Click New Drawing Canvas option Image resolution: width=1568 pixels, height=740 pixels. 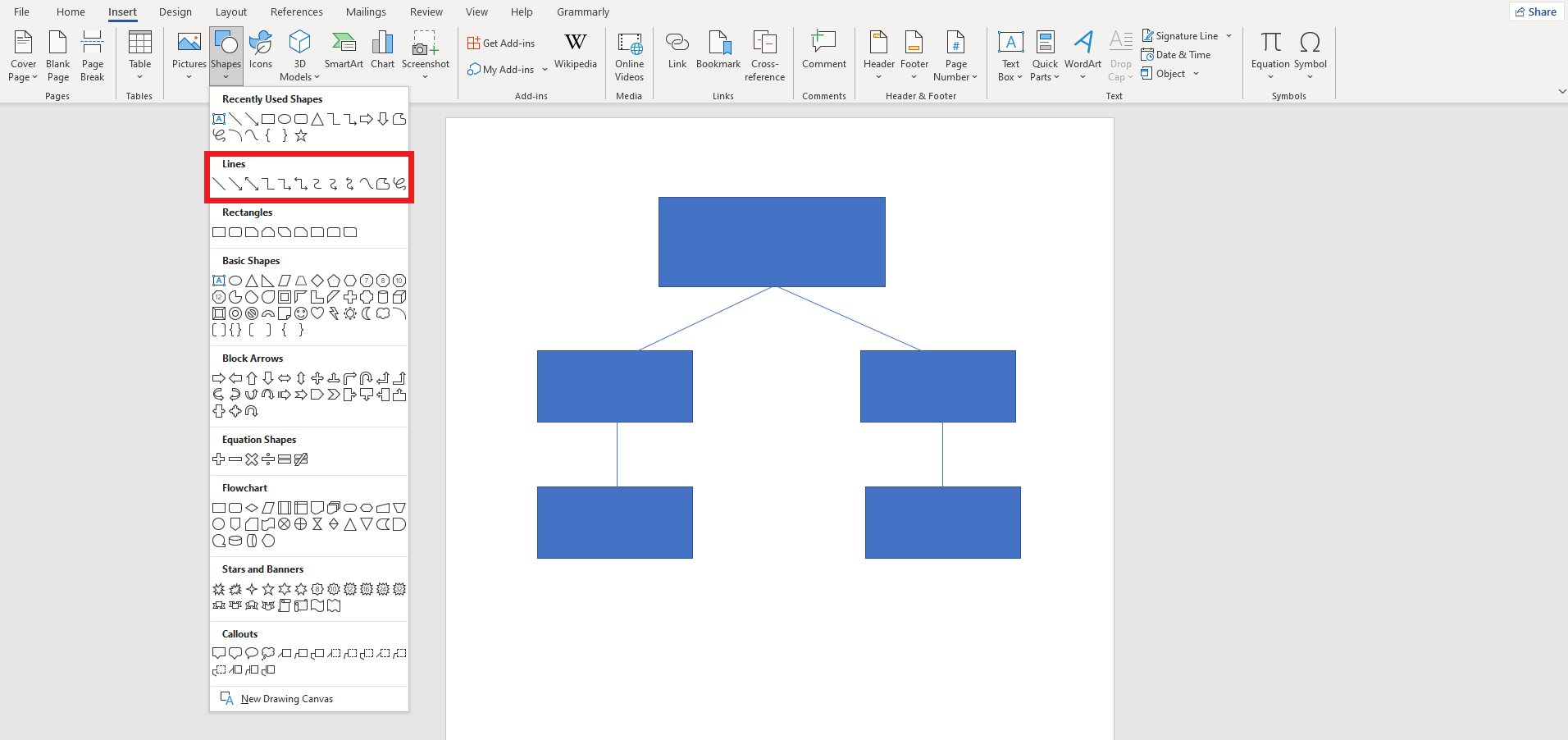pos(286,699)
